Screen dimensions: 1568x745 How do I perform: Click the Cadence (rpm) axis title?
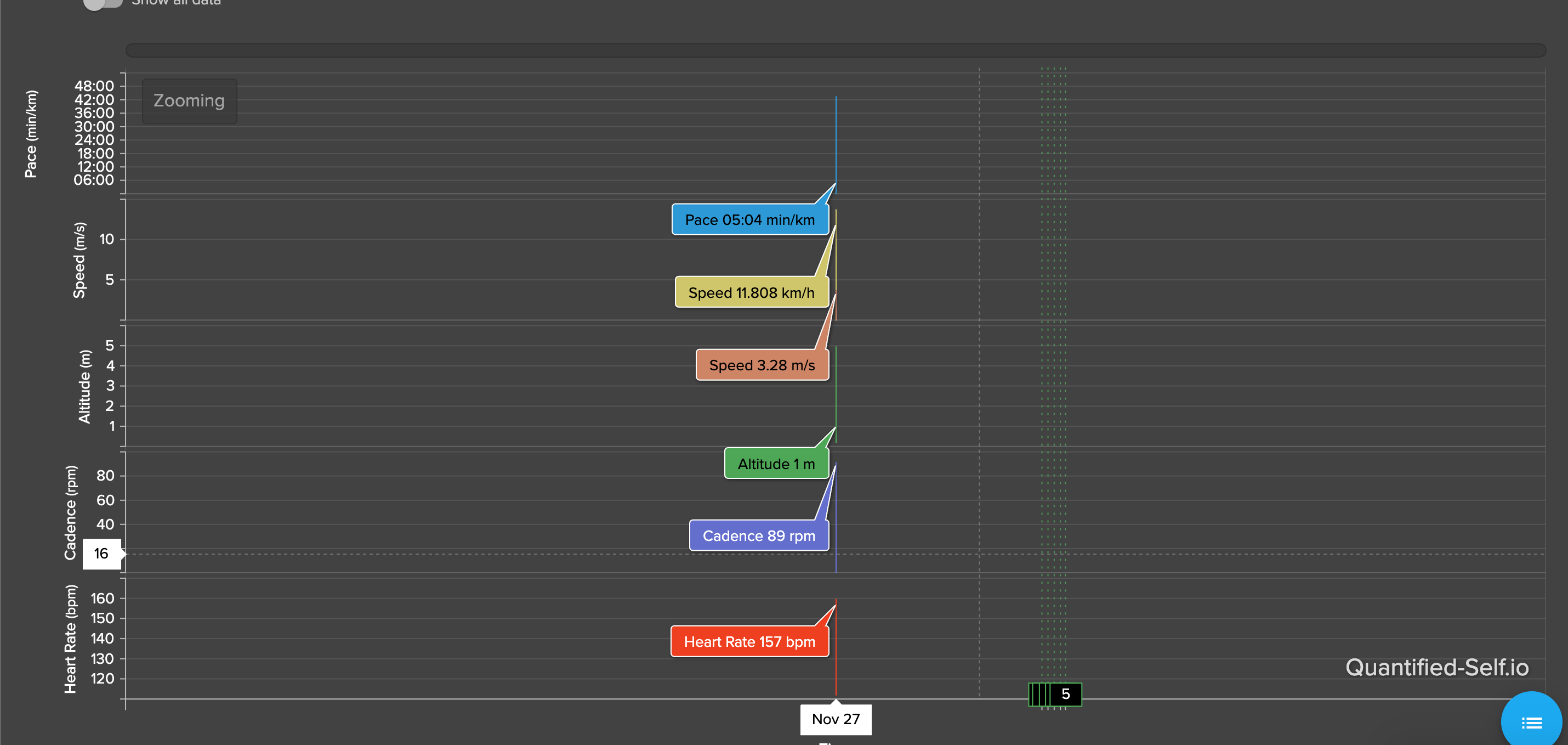click(71, 512)
